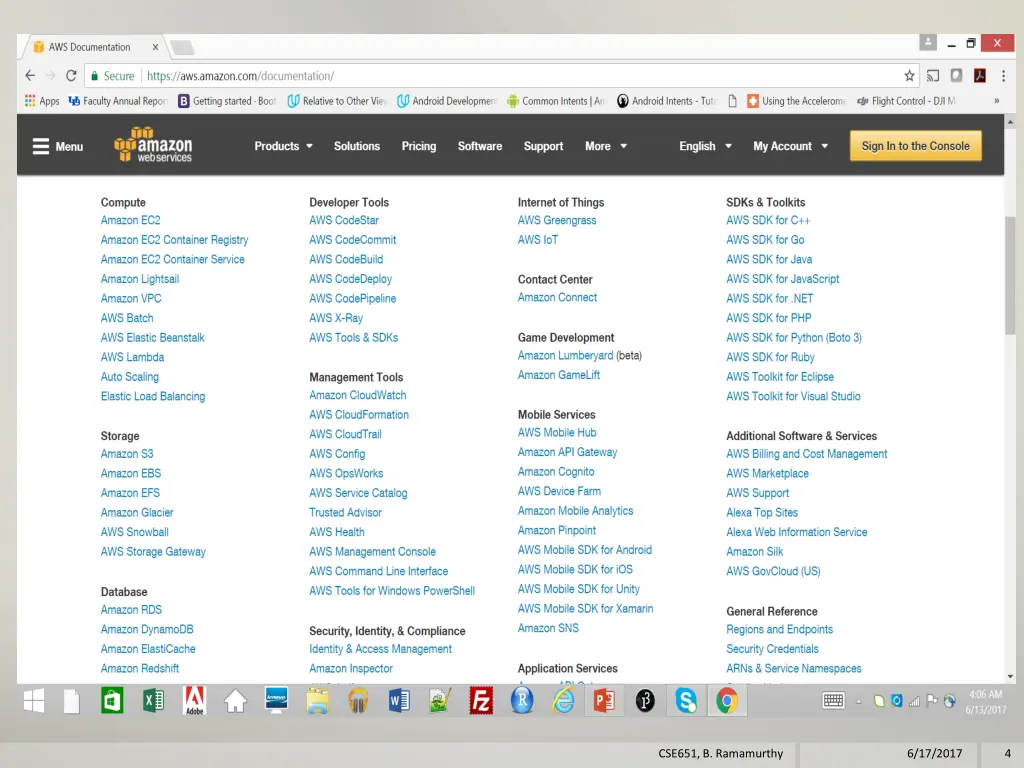Open Skype from the taskbar
1024x768 pixels.
tap(686, 701)
